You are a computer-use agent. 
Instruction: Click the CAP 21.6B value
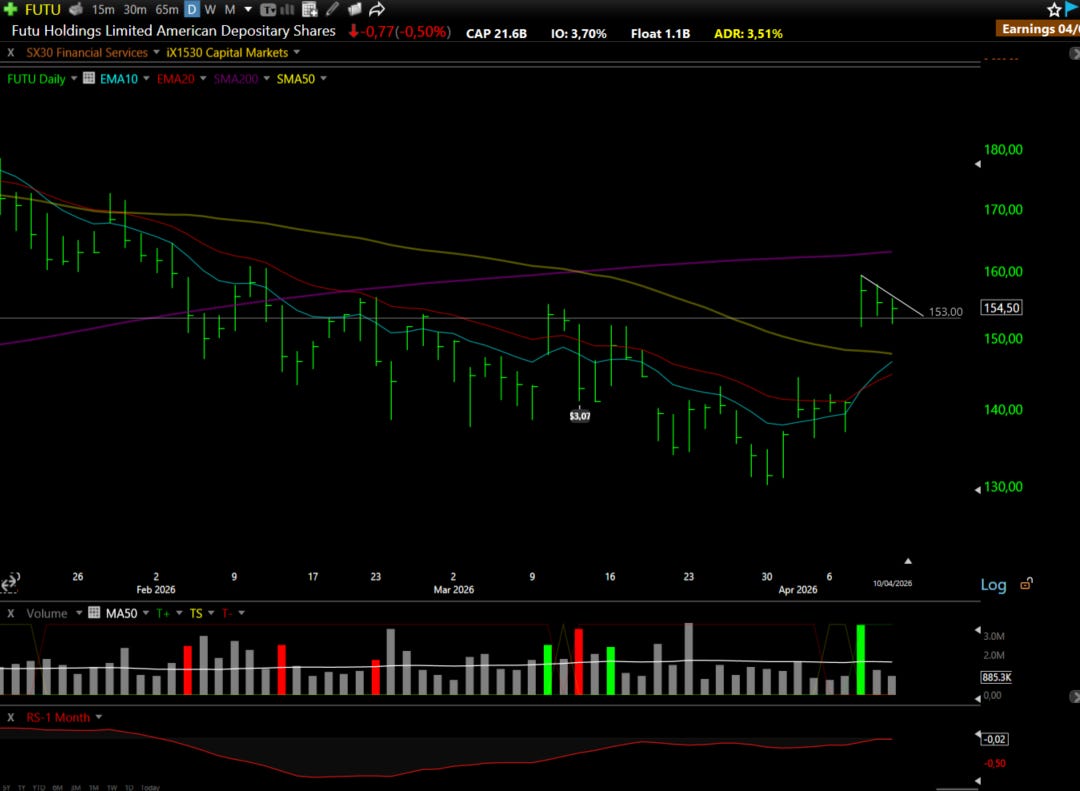click(496, 33)
